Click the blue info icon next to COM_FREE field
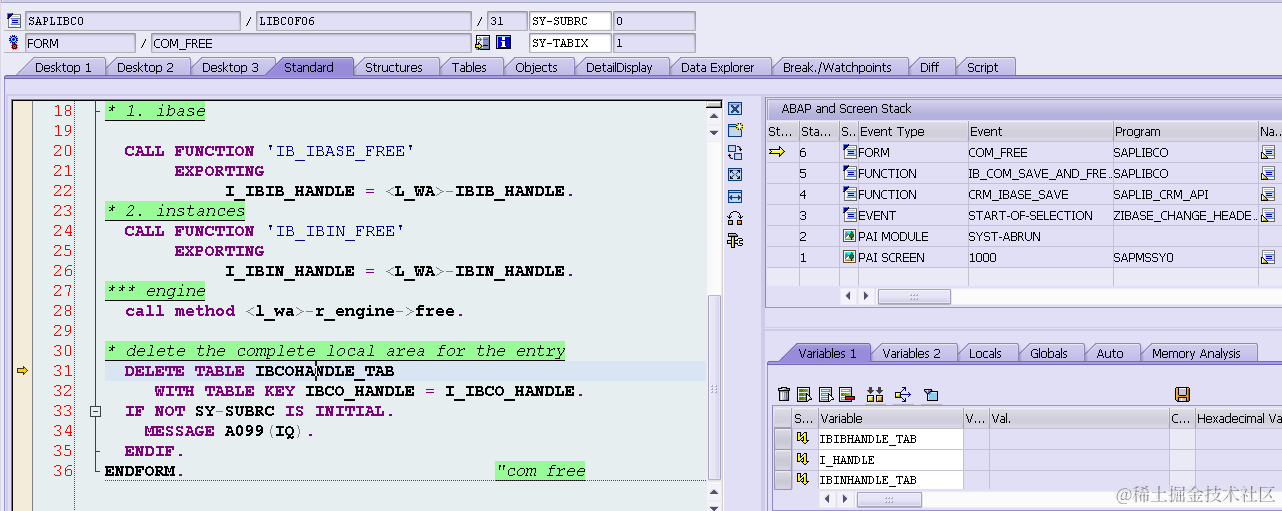The height and width of the screenshot is (511, 1282). click(503, 43)
